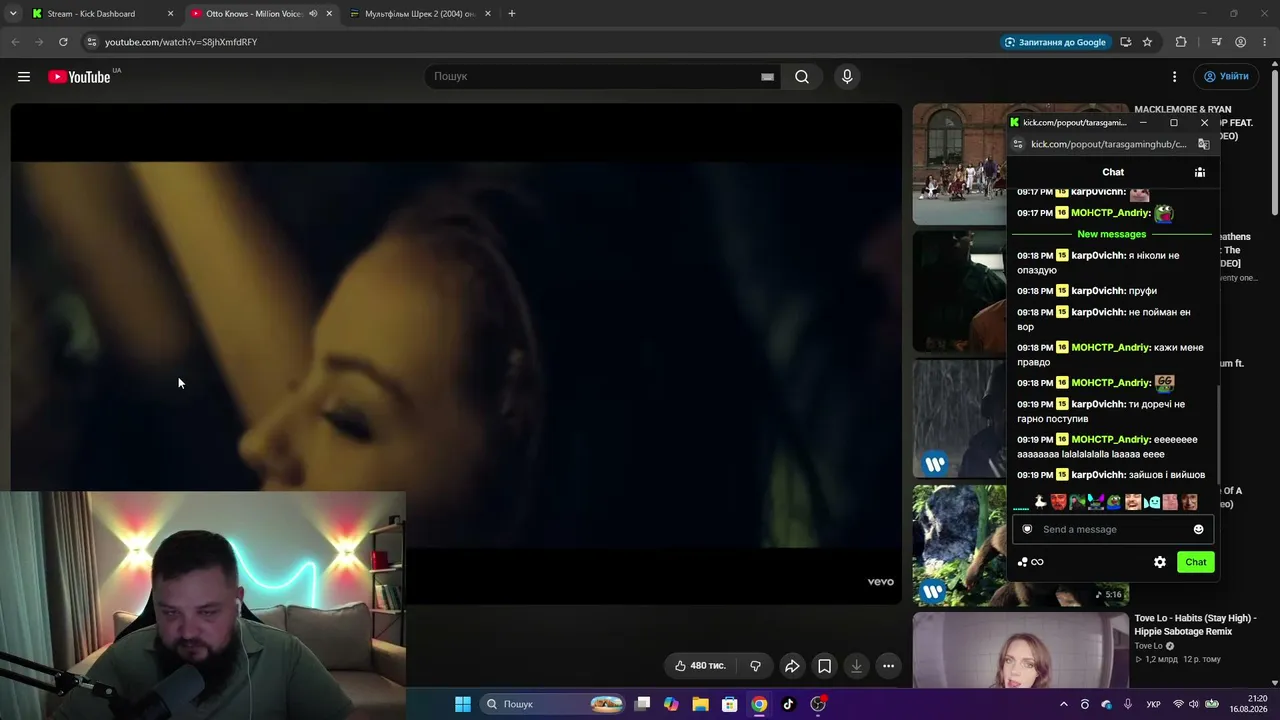Open TikTok from the taskbar

click(x=788, y=704)
